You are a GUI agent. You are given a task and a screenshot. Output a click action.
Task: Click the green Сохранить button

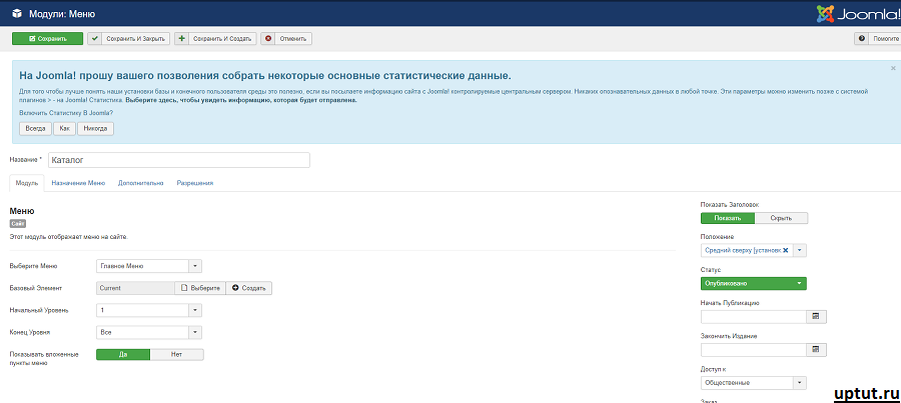pyautogui.click(x=48, y=39)
